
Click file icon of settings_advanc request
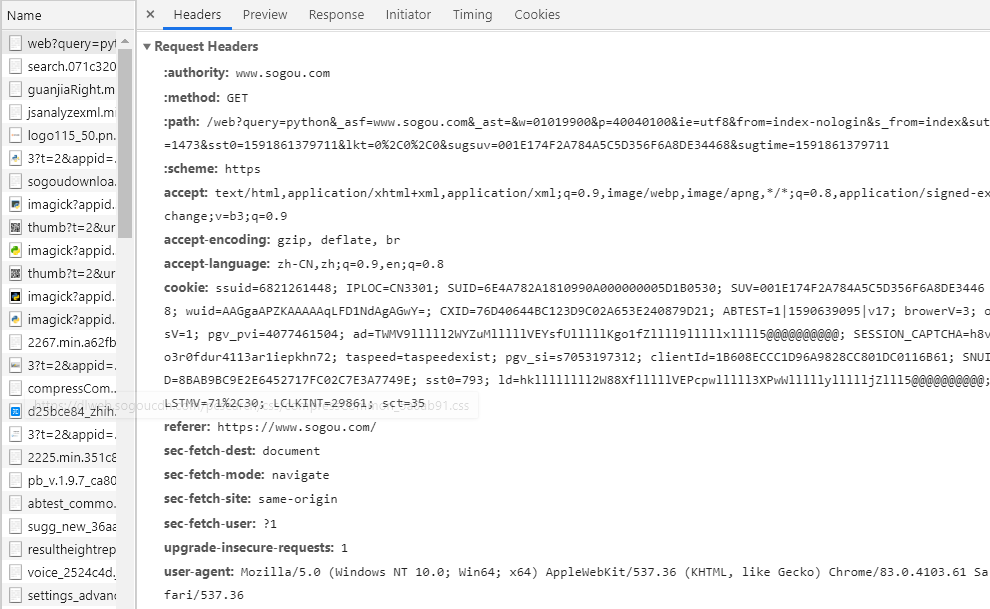(15, 596)
